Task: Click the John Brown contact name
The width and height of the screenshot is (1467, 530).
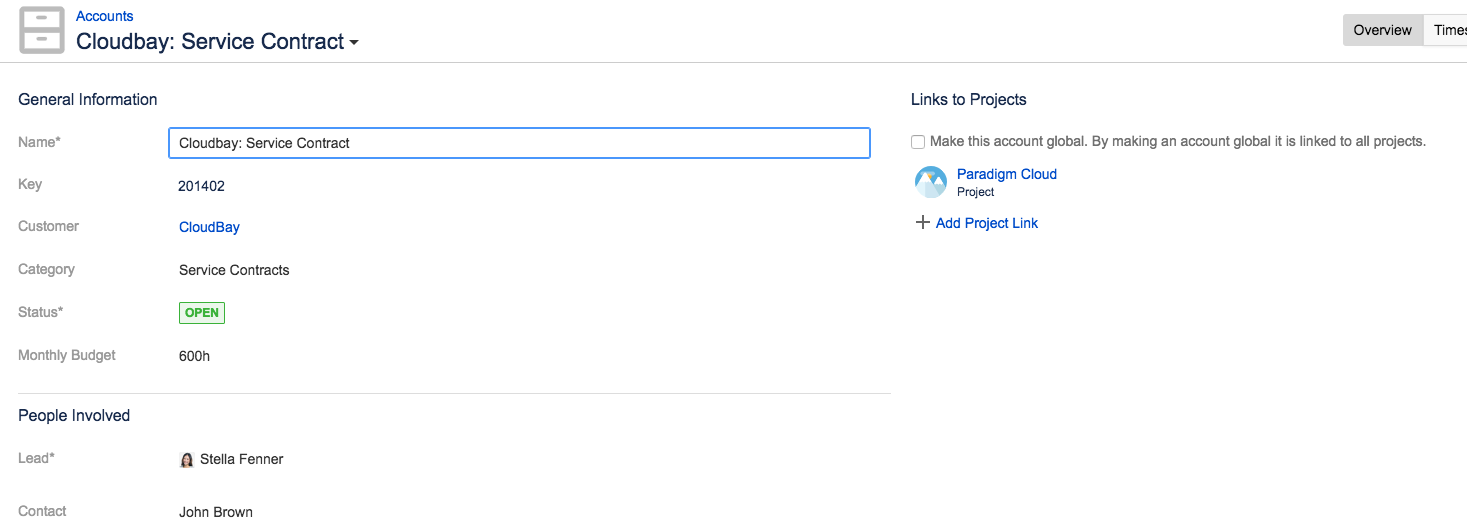Action: pos(216,512)
